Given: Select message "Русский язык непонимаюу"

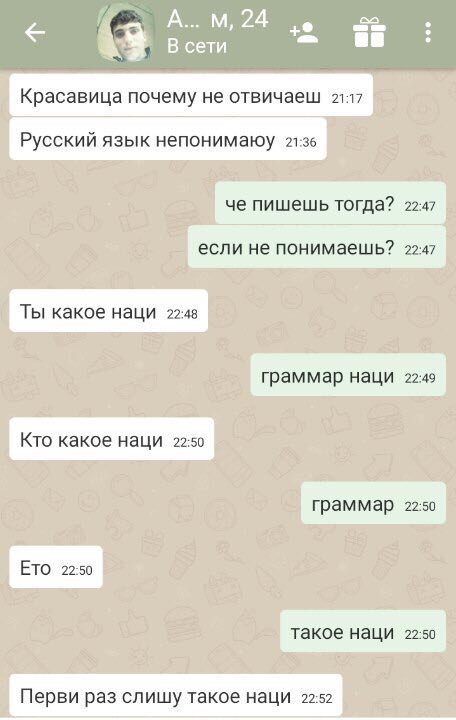Looking at the screenshot, I should pyautogui.click(x=168, y=140).
